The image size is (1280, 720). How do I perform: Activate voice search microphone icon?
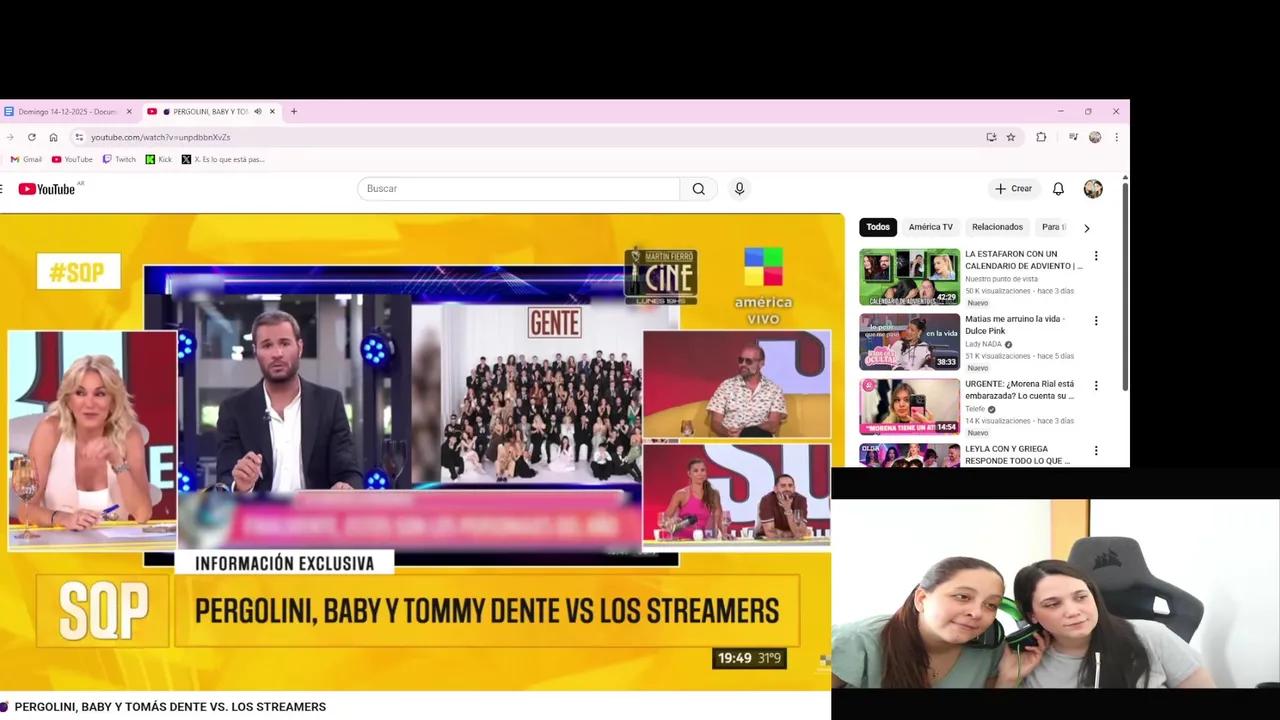[x=739, y=189]
